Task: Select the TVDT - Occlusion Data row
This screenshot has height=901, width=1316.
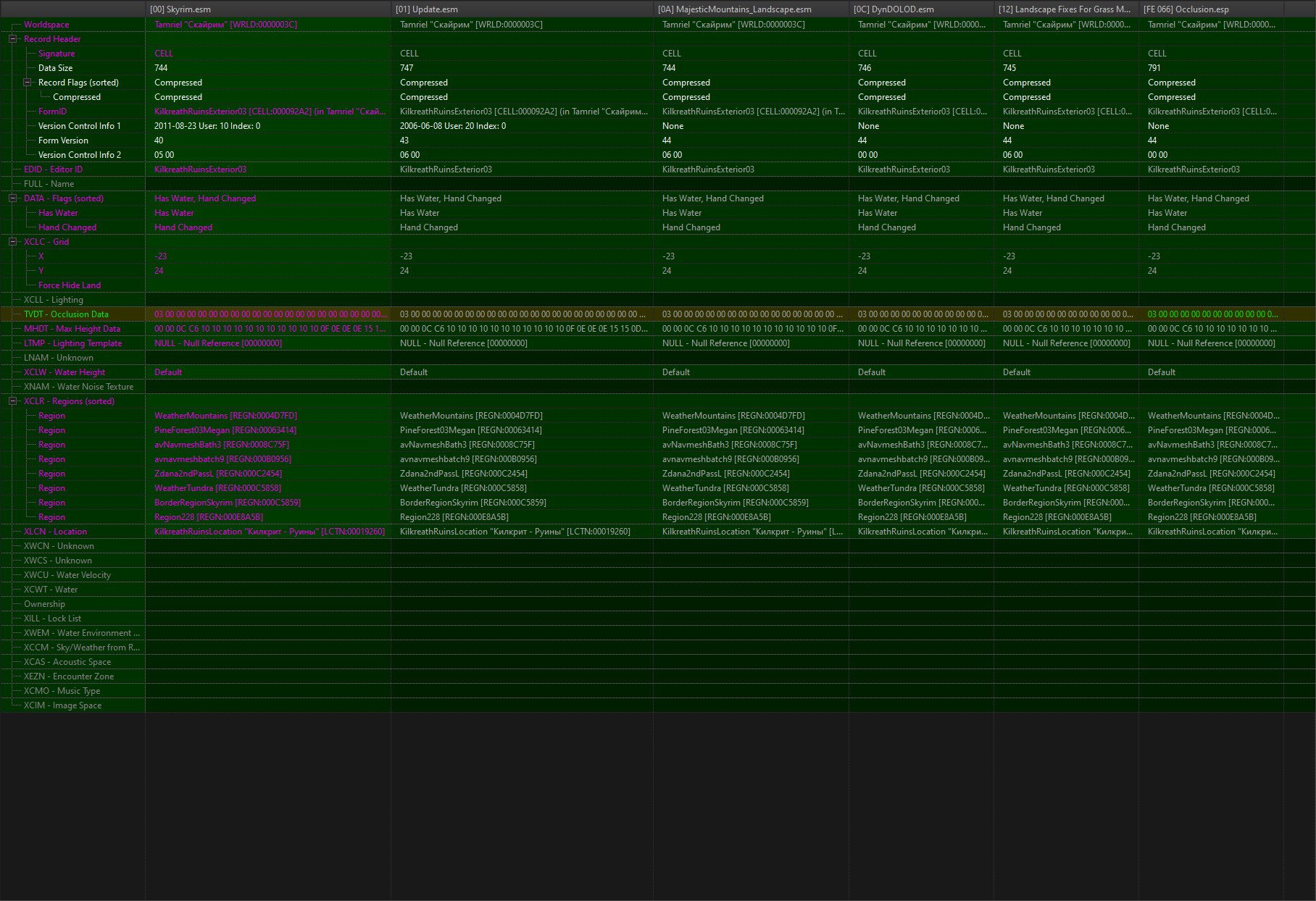Action: click(x=66, y=314)
